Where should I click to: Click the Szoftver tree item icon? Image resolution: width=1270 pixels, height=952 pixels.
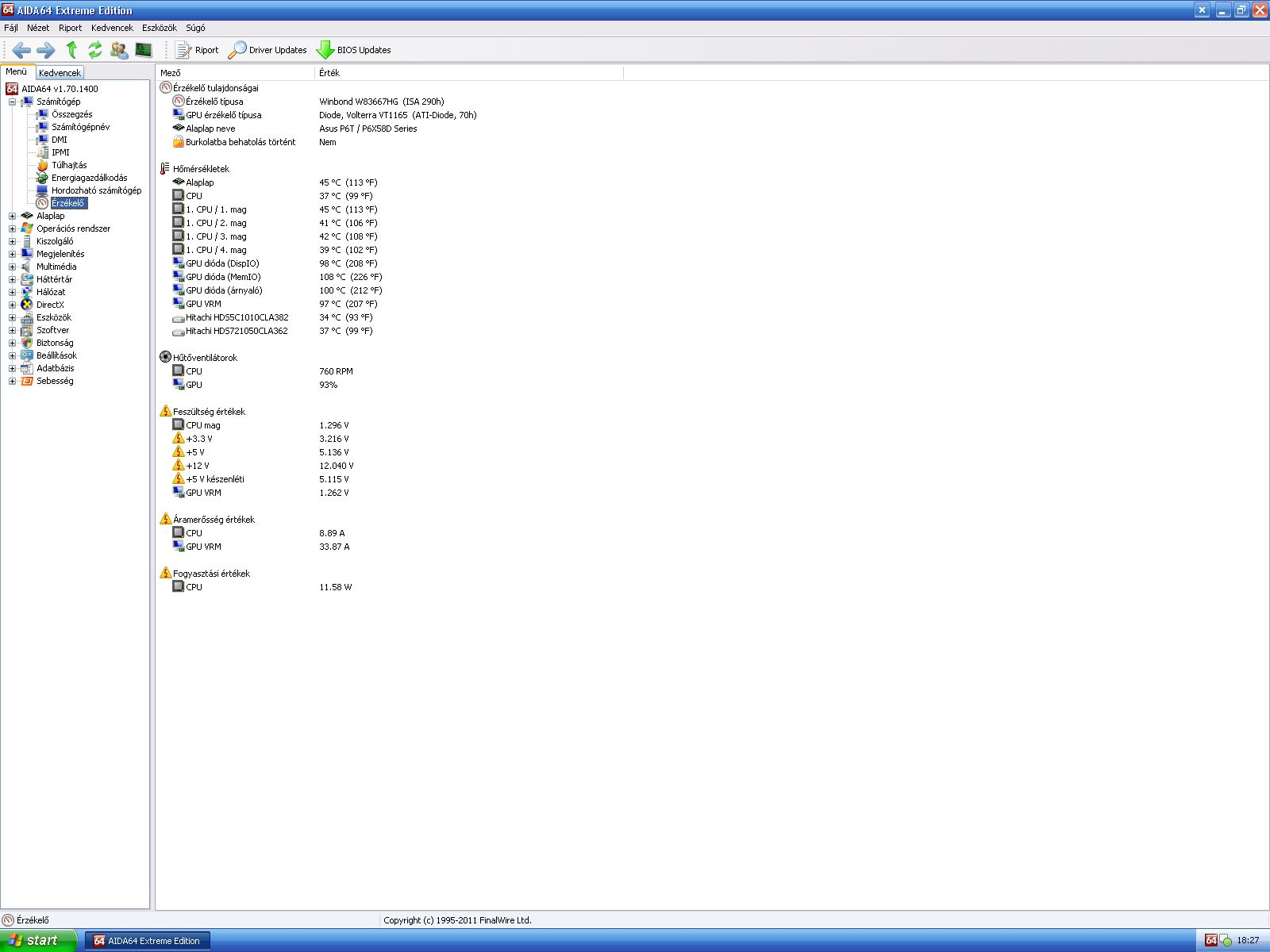point(27,330)
